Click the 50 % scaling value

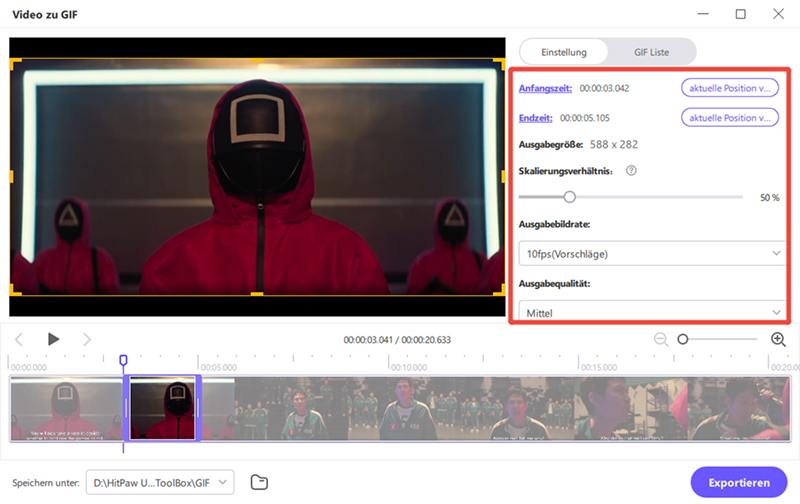[770, 197]
